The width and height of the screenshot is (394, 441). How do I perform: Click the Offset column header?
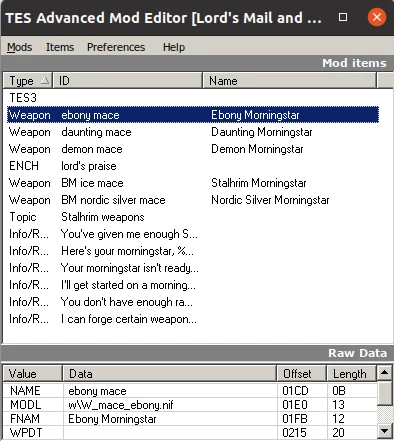301,373
